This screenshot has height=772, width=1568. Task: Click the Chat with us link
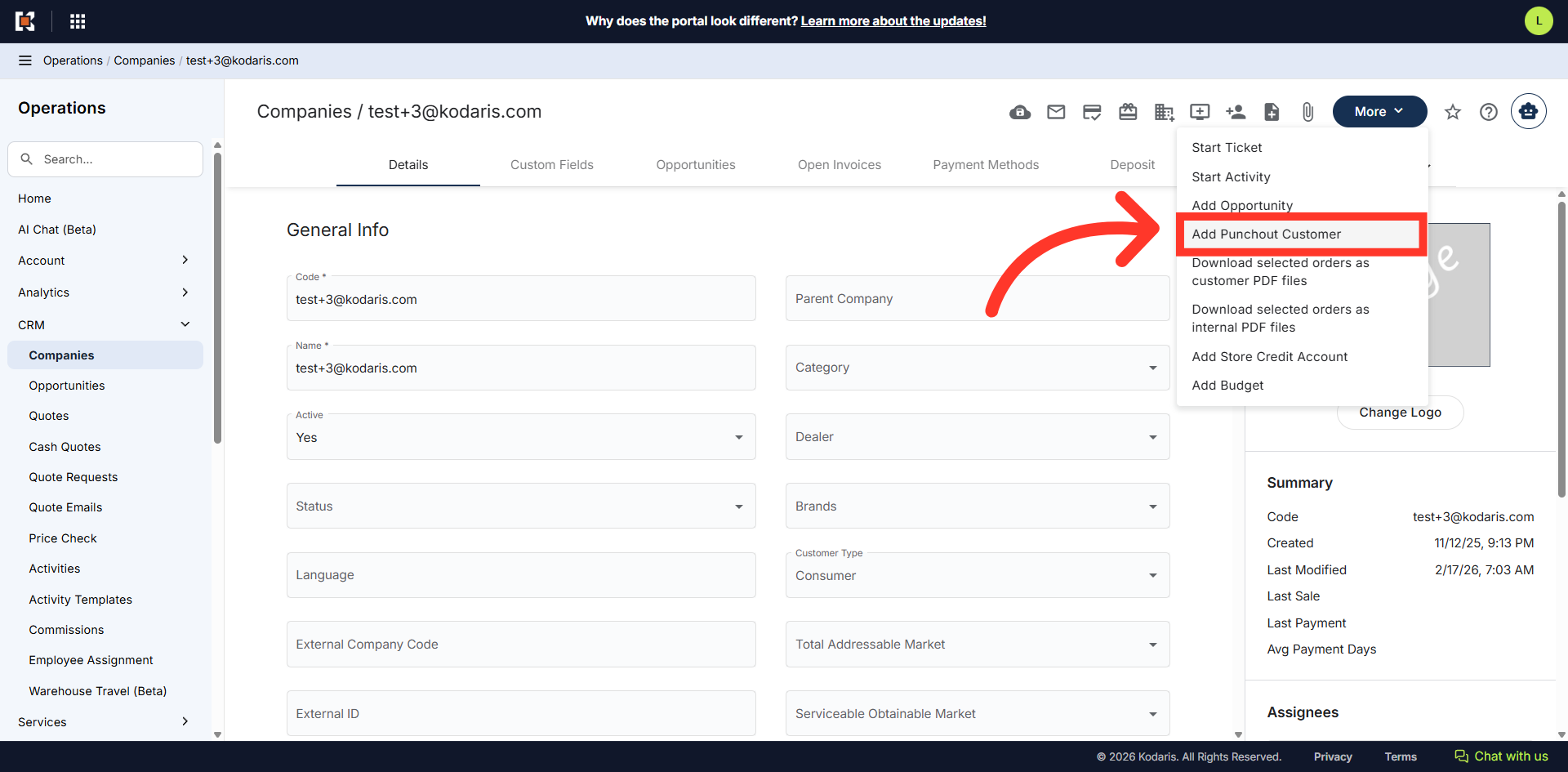1501,756
